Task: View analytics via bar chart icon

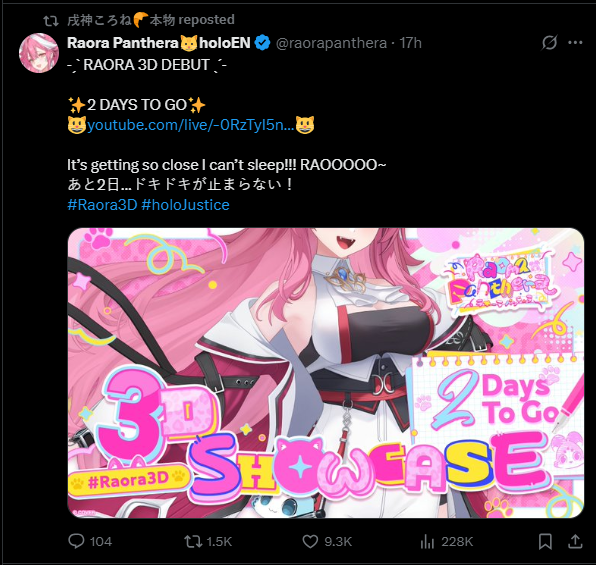Action: click(427, 541)
